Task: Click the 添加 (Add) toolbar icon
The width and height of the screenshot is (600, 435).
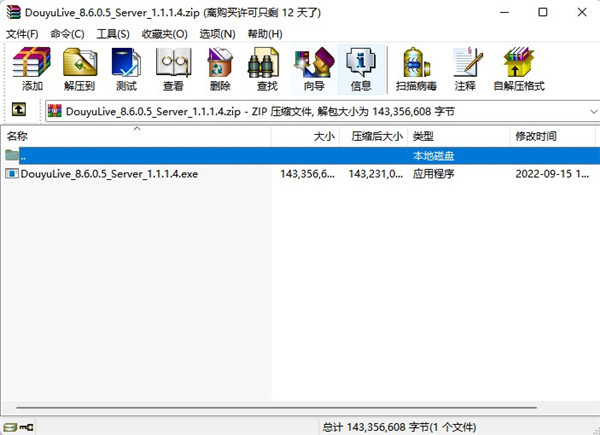Action: [33, 68]
